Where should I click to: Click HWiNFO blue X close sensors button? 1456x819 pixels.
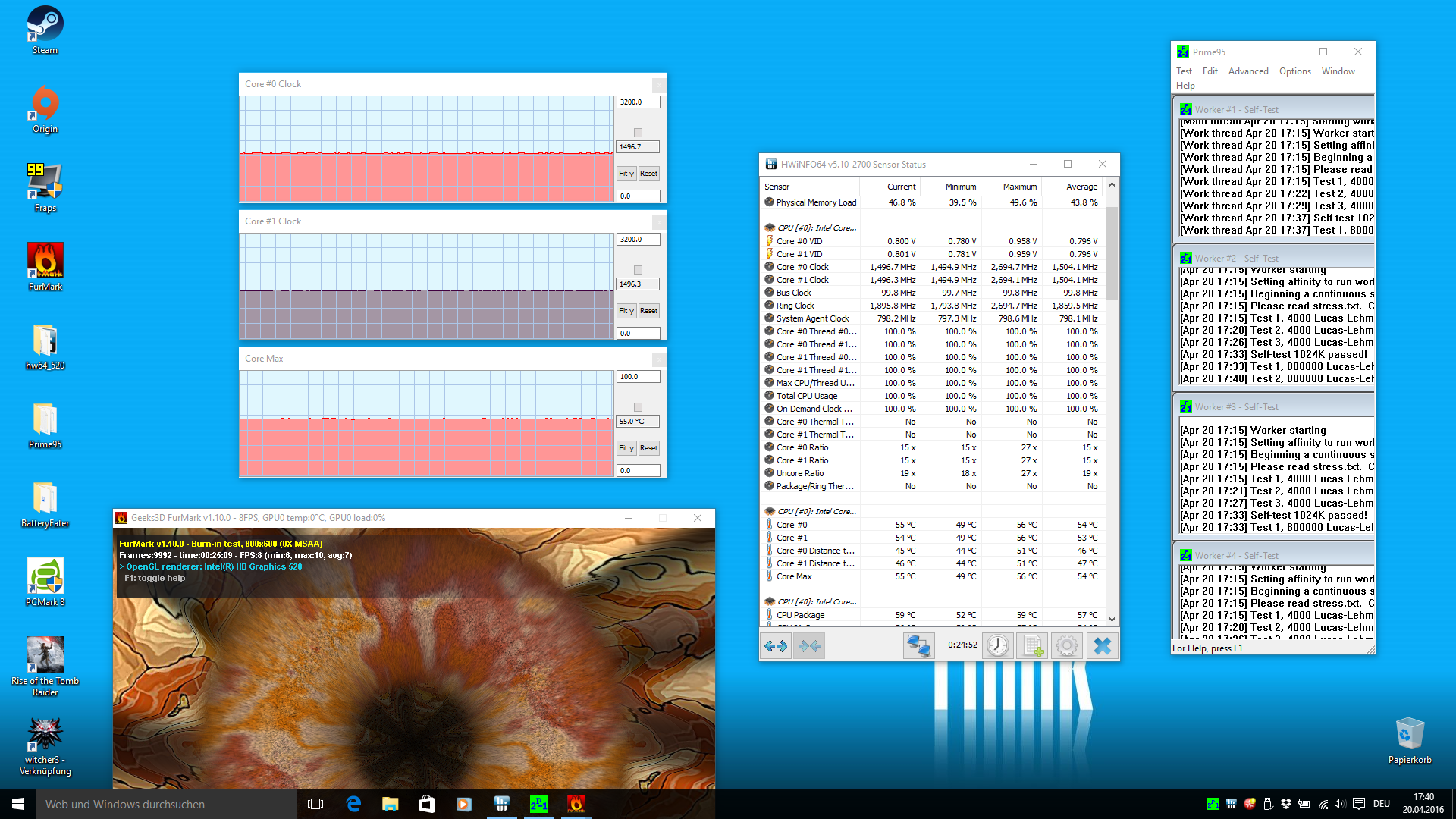pyautogui.click(x=1103, y=646)
